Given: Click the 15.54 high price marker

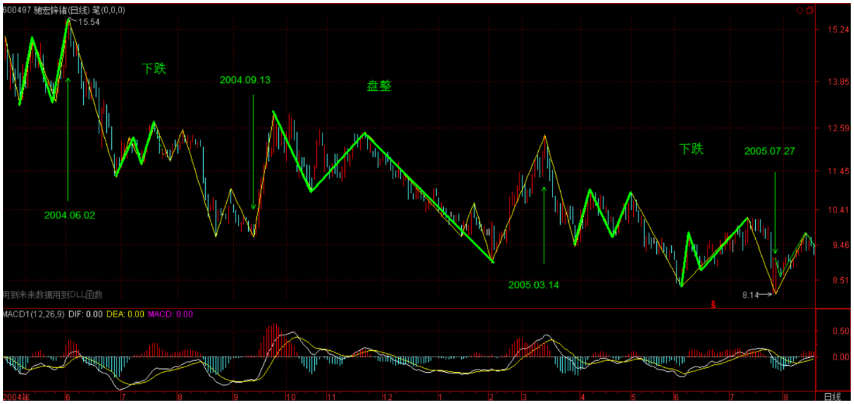Looking at the screenshot, I should click(87, 22).
